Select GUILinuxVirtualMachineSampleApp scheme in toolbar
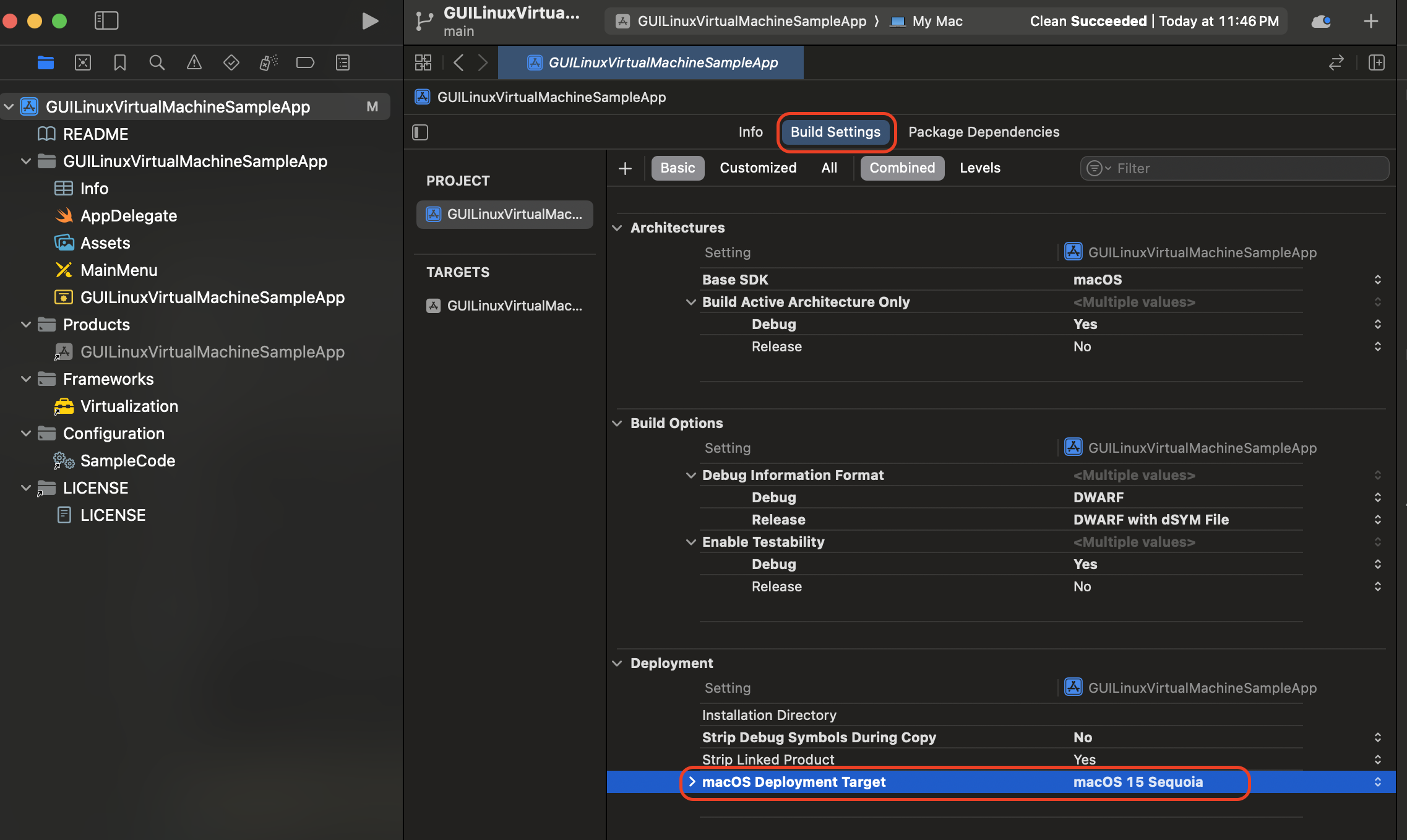Image resolution: width=1407 pixels, height=840 pixels. (x=741, y=21)
